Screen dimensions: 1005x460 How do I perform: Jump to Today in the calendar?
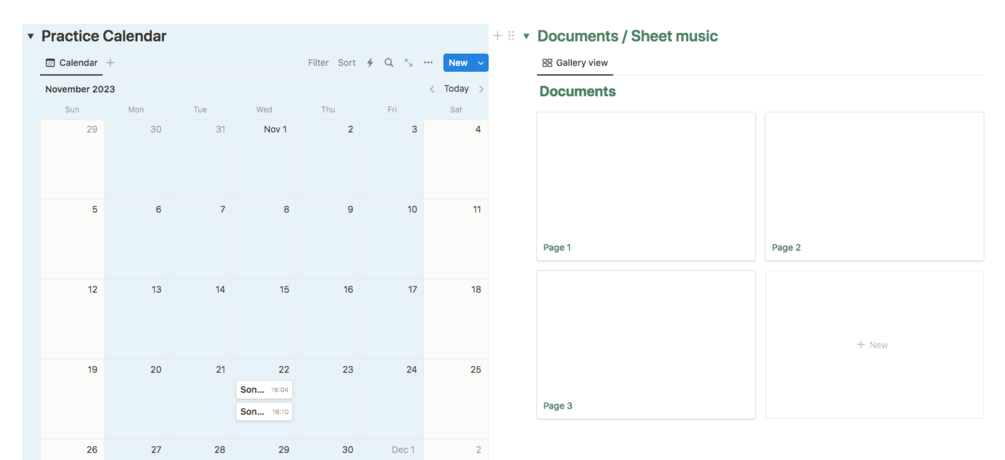pos(456,89)
